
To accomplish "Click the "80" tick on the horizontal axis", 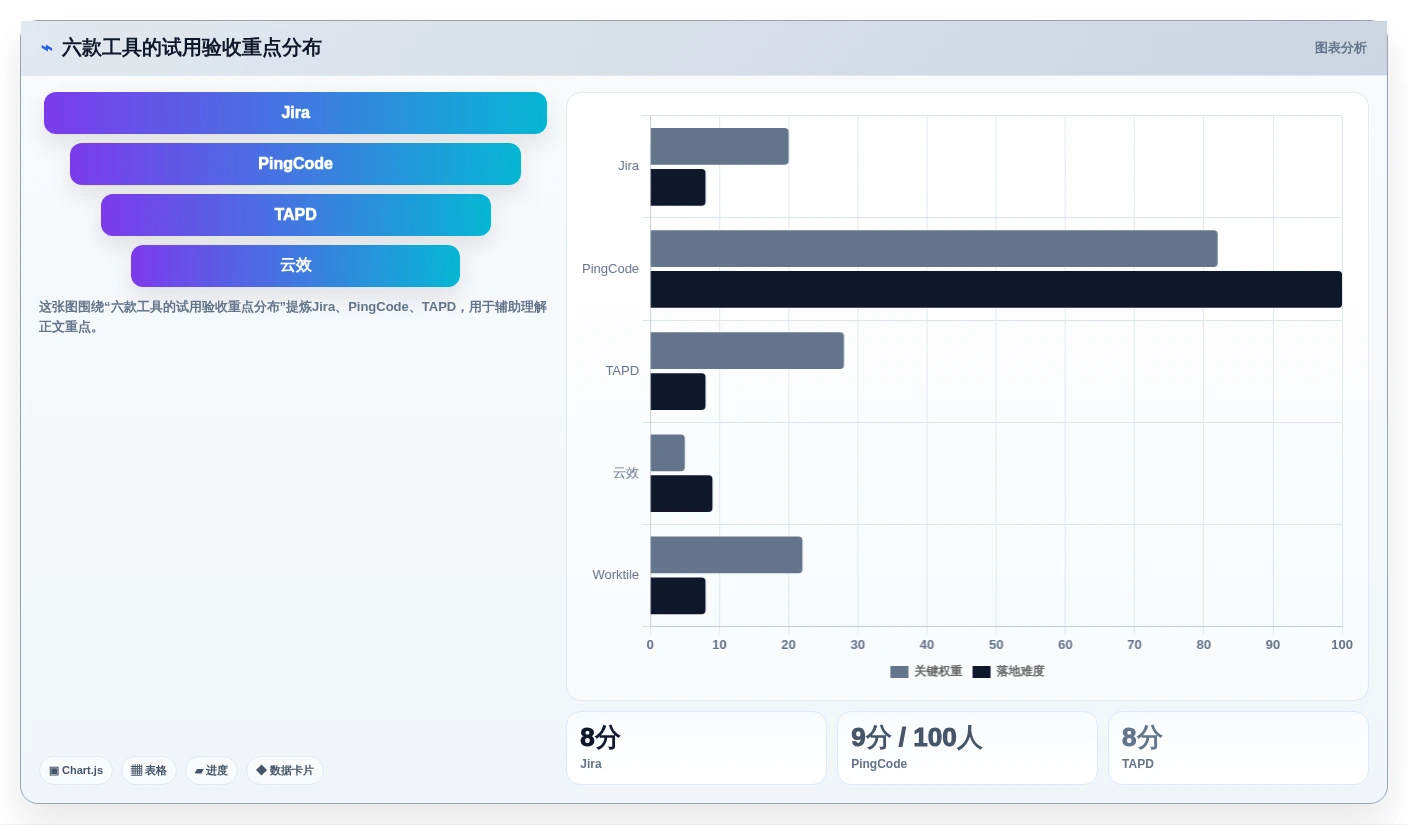I will click(x=1204, y=645).
